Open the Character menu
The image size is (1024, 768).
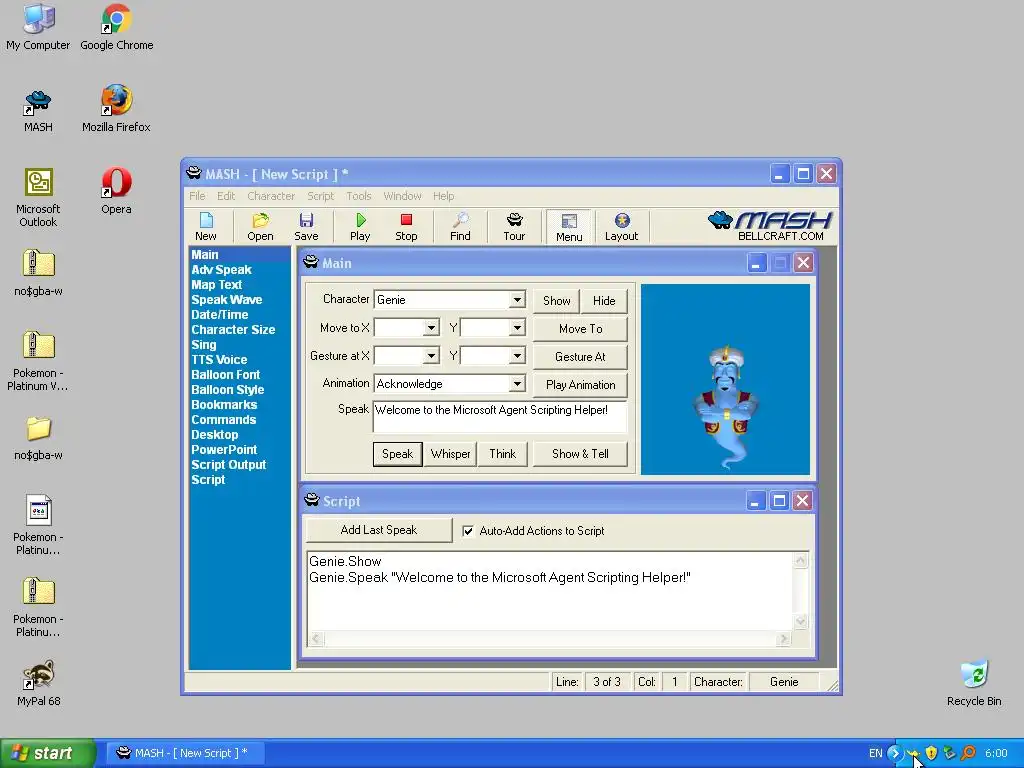271,196
